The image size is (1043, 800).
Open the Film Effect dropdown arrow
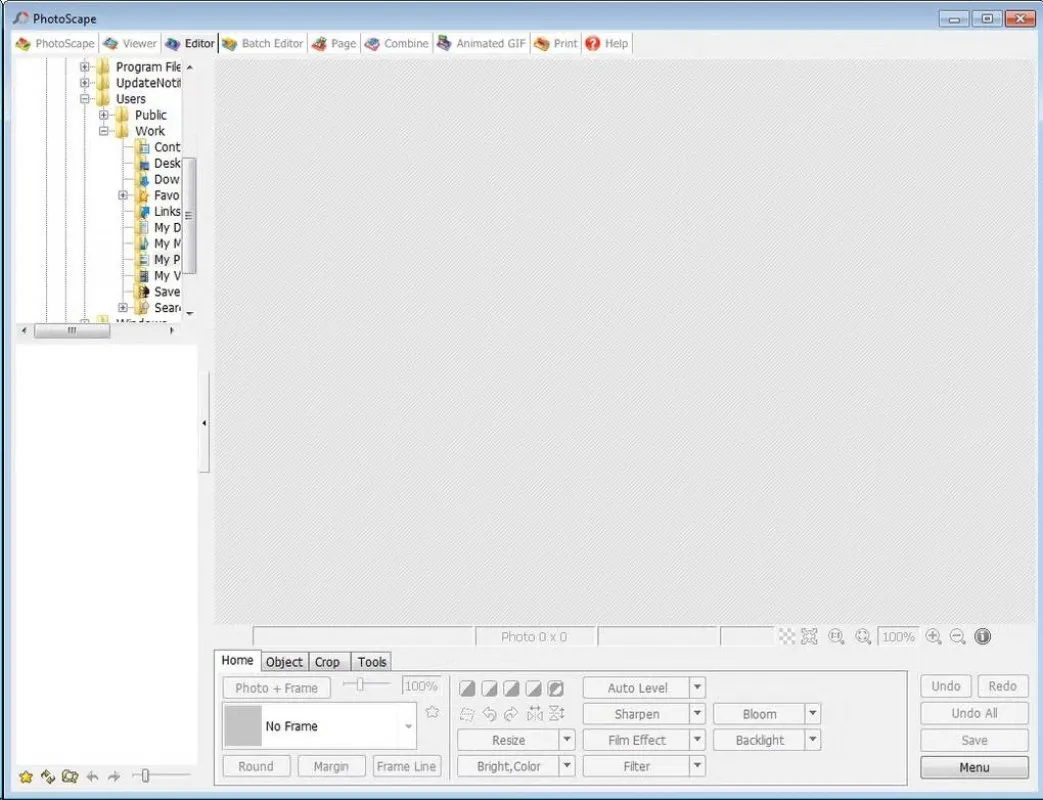(697, 739)
